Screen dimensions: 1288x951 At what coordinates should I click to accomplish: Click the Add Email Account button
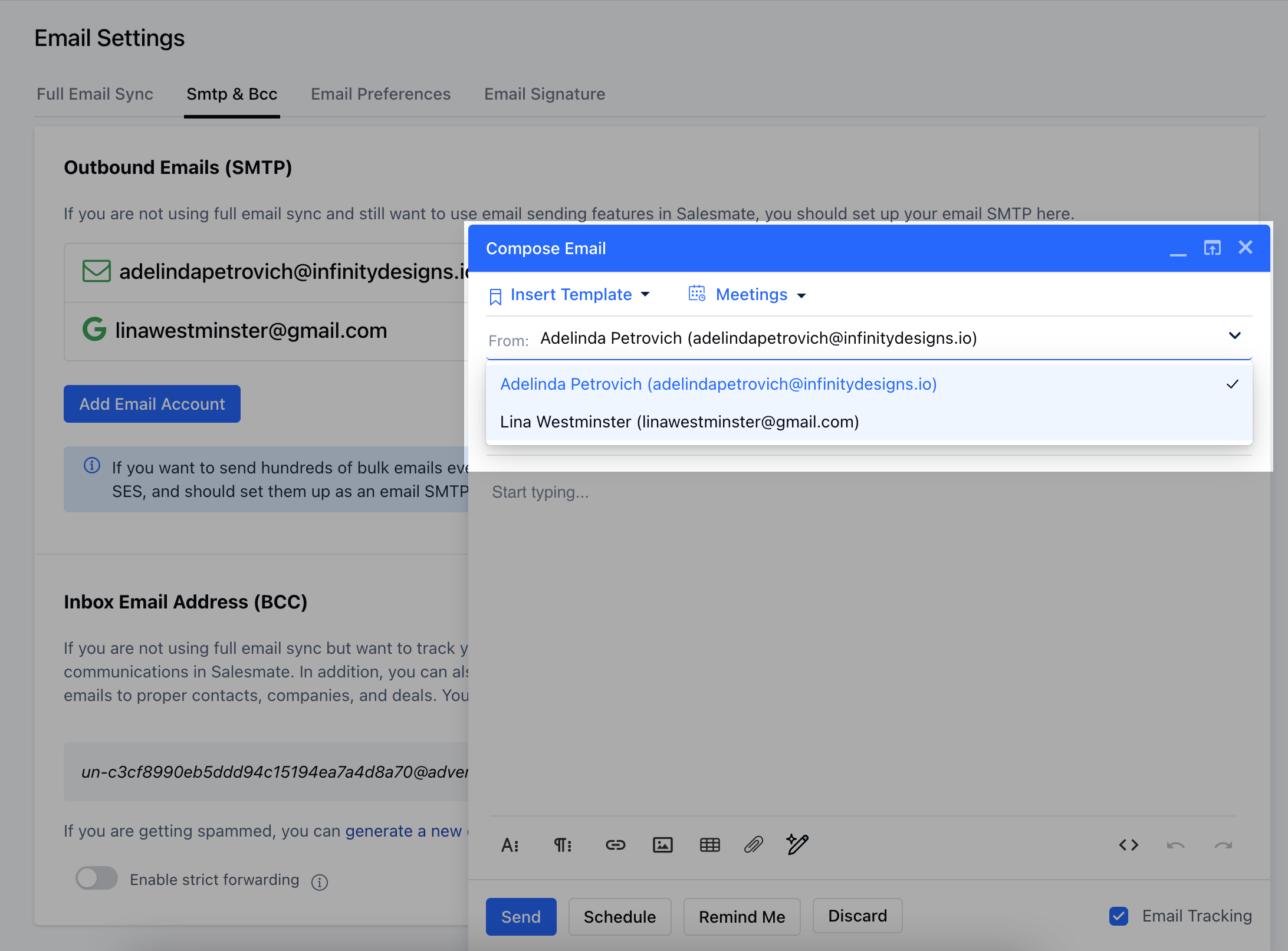[152, 404]
